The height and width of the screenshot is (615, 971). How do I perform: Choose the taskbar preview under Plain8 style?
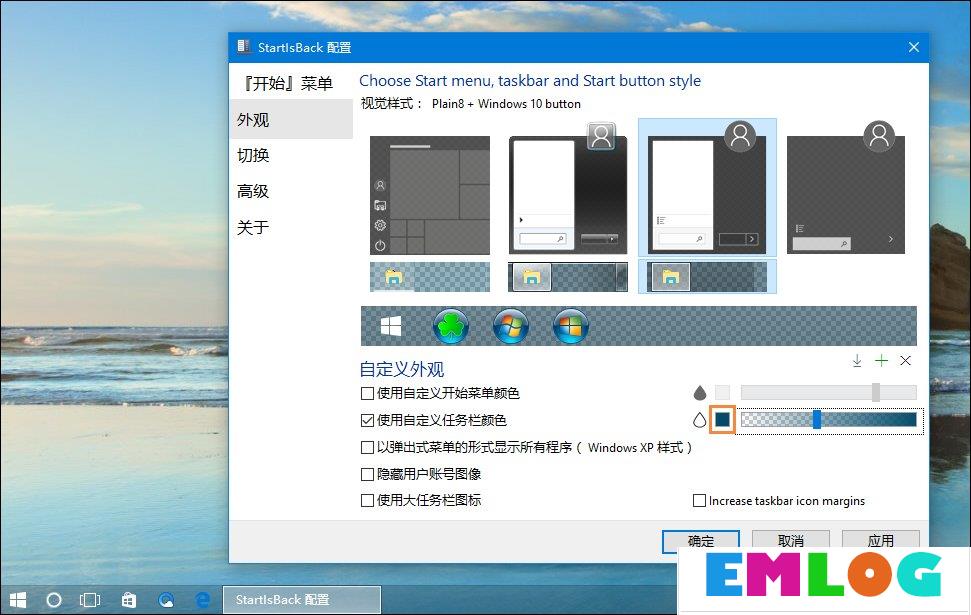pyautogui.click(x=707, y=277)
